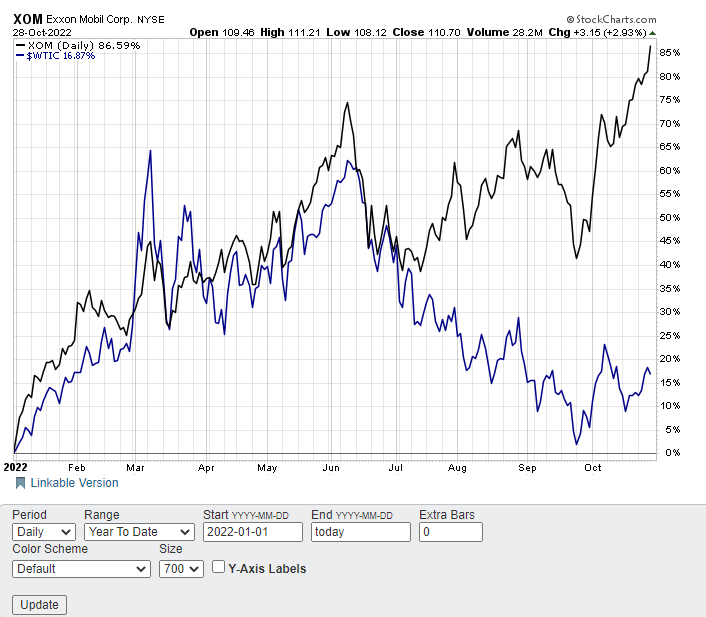The height and width of the screenshot is (617, 706).
Task: Open the Size dropdown showing 700
Action: tap(181, 569)
